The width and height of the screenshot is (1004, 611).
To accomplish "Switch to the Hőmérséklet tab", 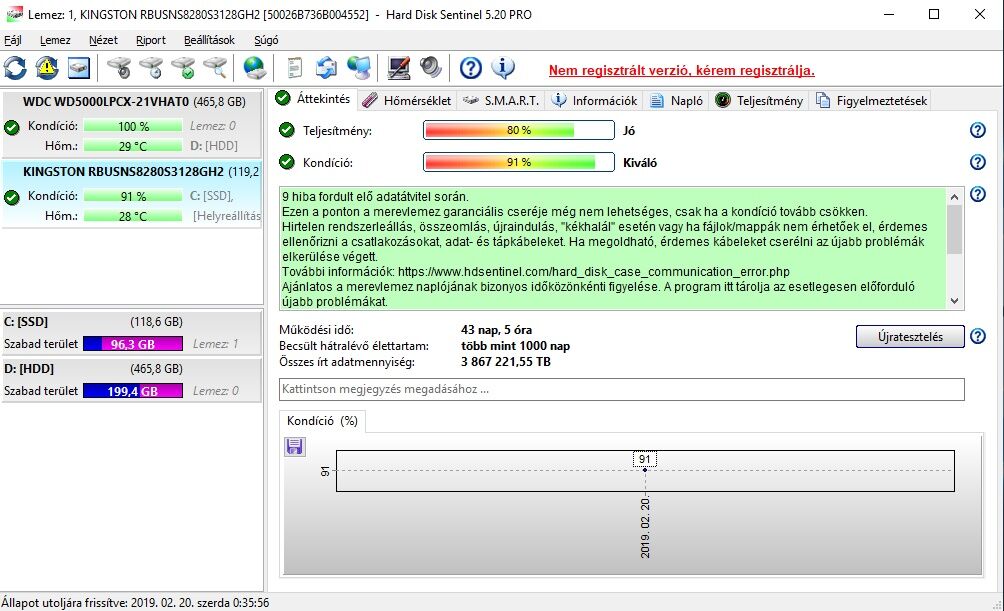I will point(407,101).
